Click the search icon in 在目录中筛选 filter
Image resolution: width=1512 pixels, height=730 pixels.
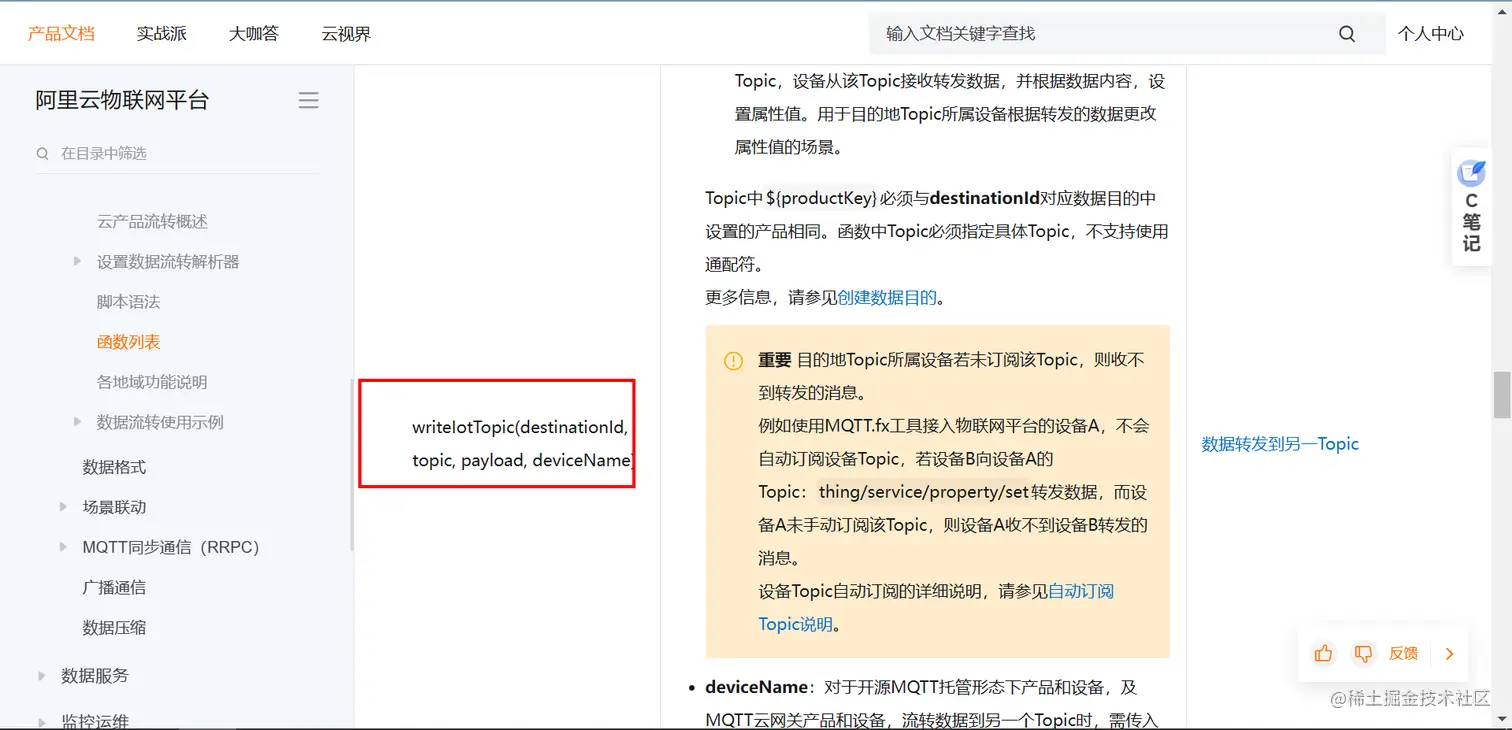43,154
